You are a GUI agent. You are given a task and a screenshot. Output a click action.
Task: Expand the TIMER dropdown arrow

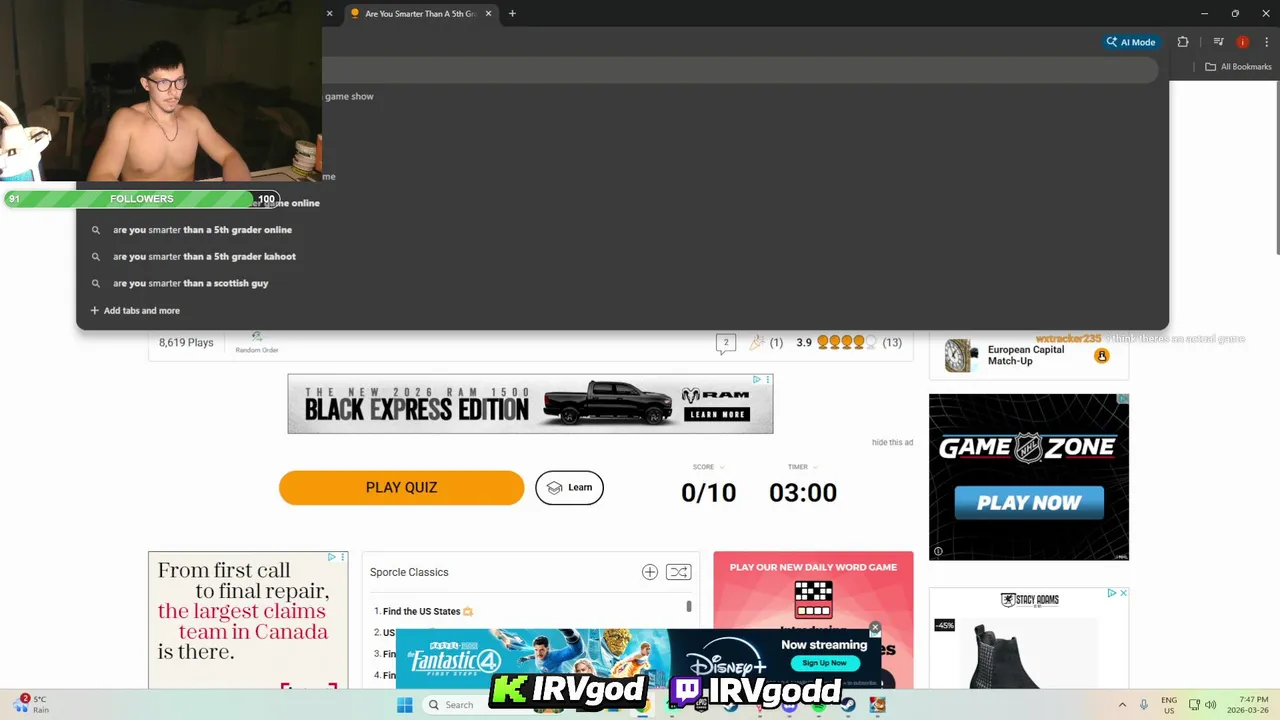click(x=814, y=467)
